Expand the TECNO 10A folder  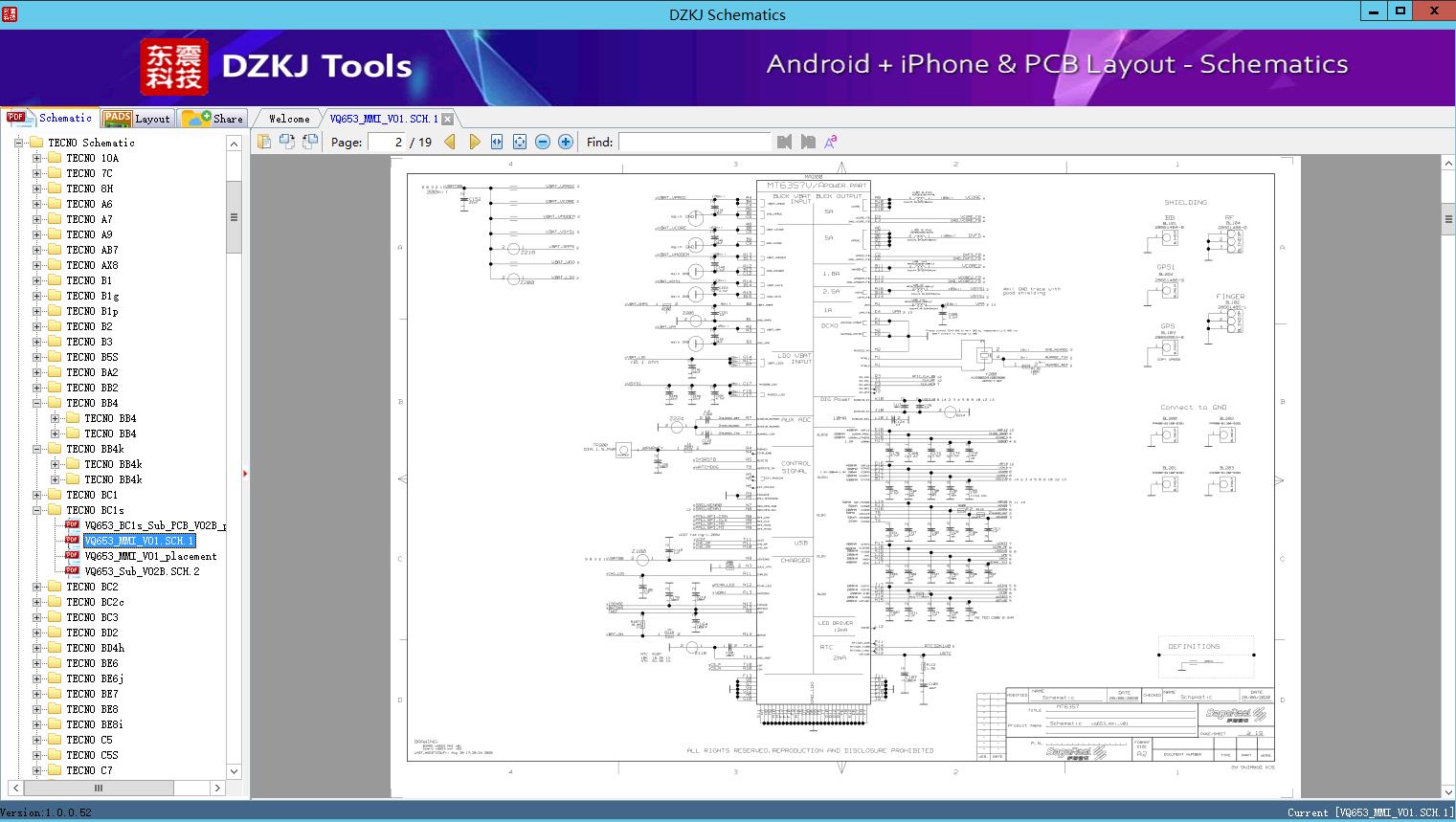click(37, 158)
